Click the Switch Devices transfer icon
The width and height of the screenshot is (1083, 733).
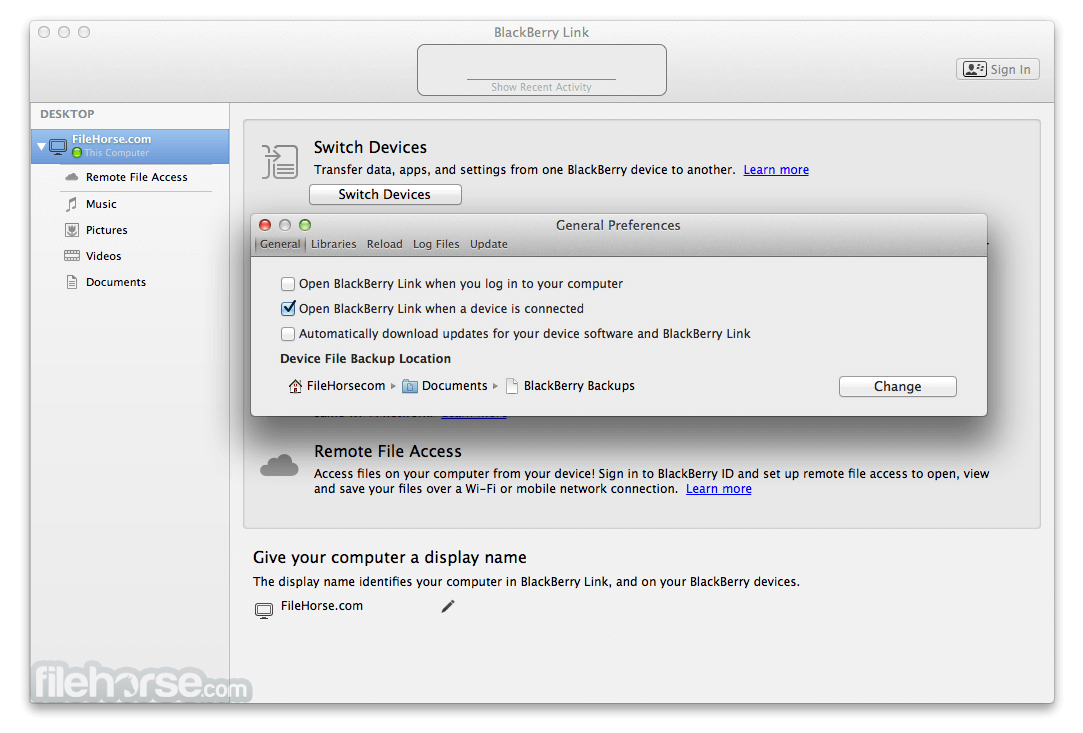[280, 162]
